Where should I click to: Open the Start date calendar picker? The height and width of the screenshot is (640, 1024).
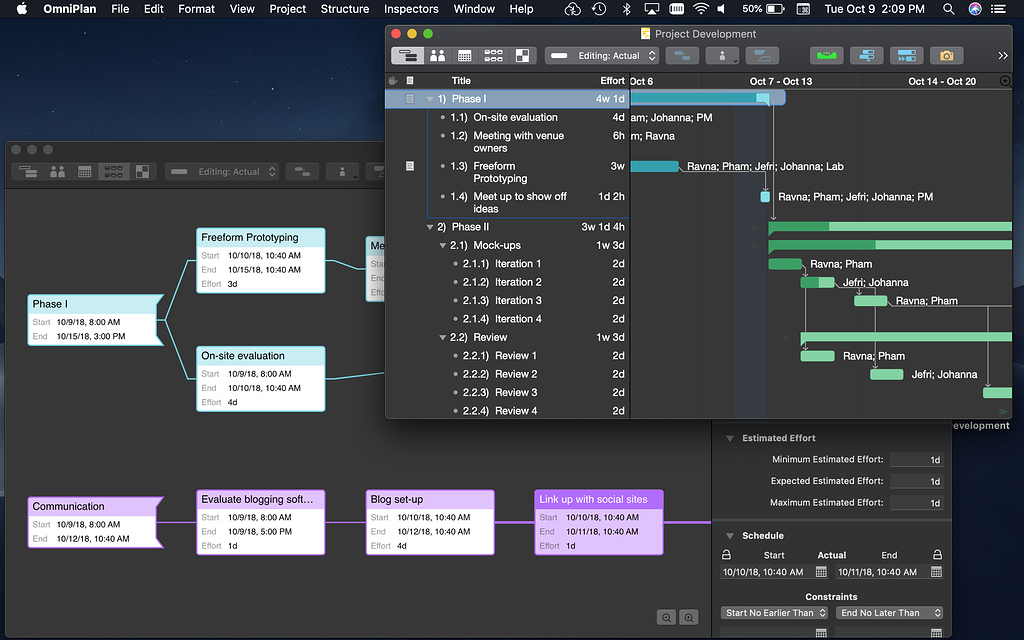(x=821, y=572)
